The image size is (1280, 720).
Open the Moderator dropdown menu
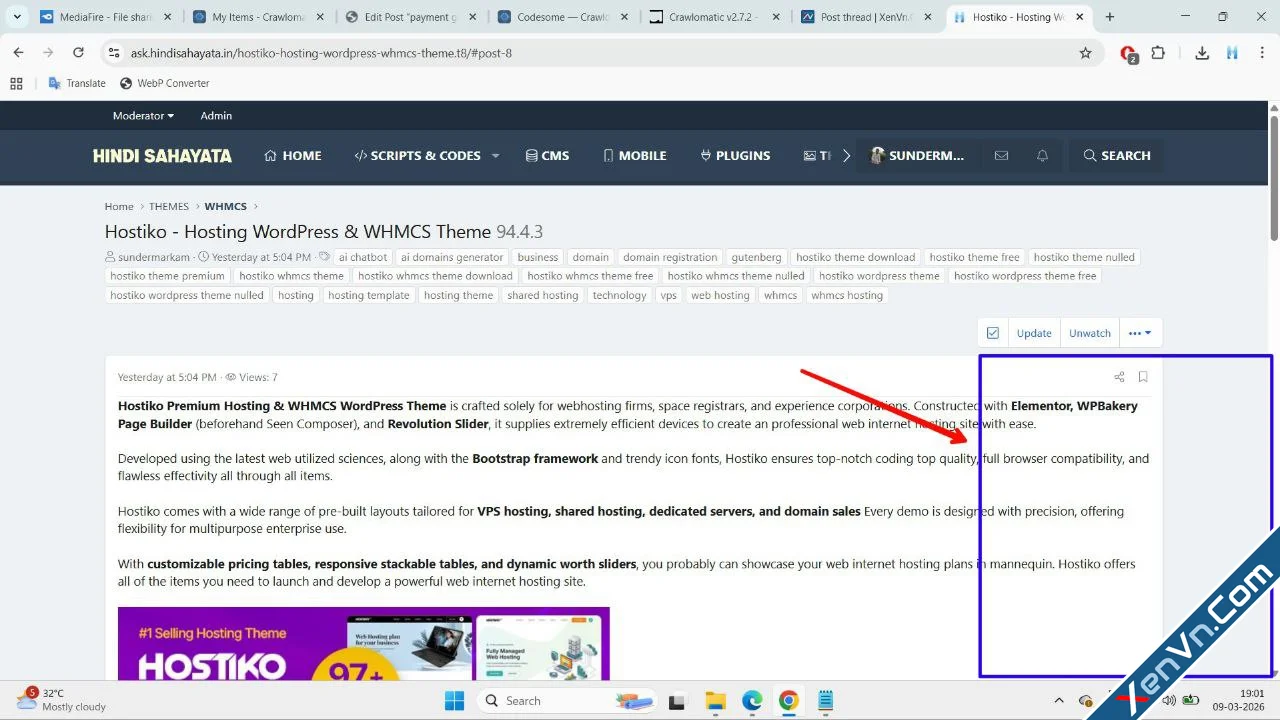[x=143, y=115]
